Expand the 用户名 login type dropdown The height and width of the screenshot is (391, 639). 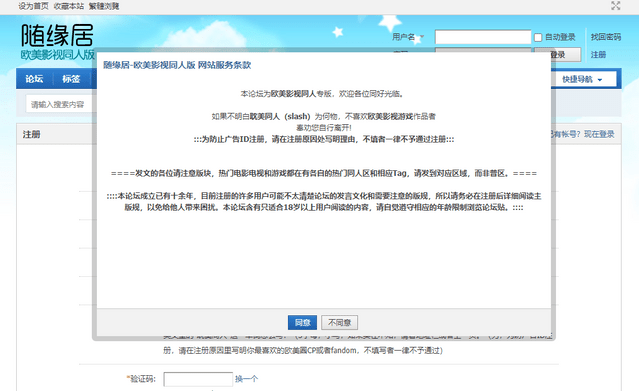(x=408, y=37)
